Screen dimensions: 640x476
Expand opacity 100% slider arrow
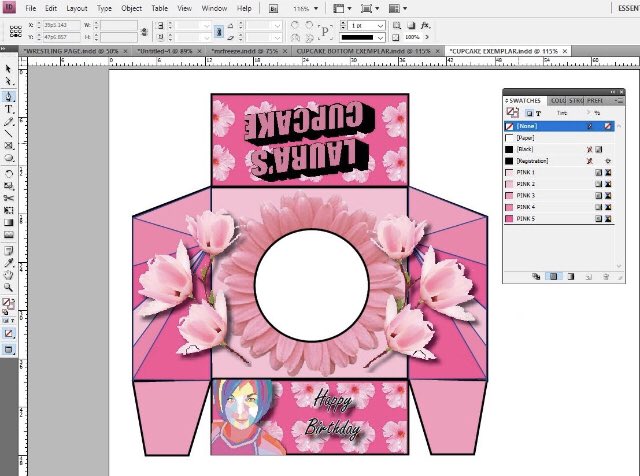[x=427, y=37]
